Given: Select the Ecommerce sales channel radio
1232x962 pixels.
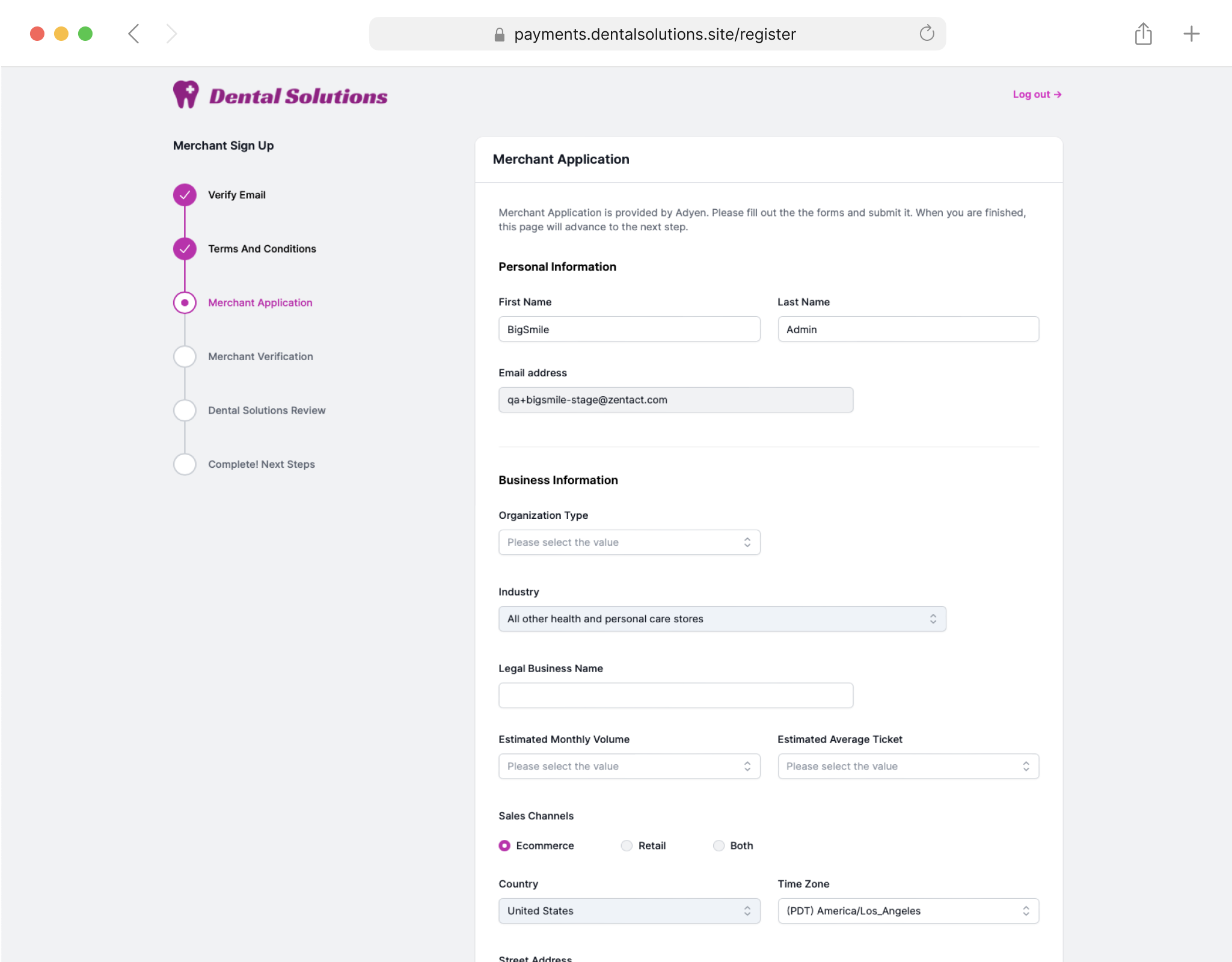Looking at the screenshot, I should pyautogui.click(x=504, y=845).
